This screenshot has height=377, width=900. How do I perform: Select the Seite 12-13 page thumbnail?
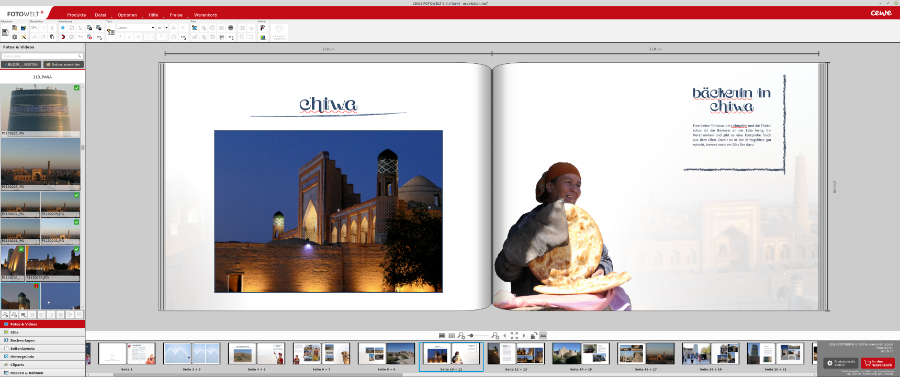pos(515,354)
